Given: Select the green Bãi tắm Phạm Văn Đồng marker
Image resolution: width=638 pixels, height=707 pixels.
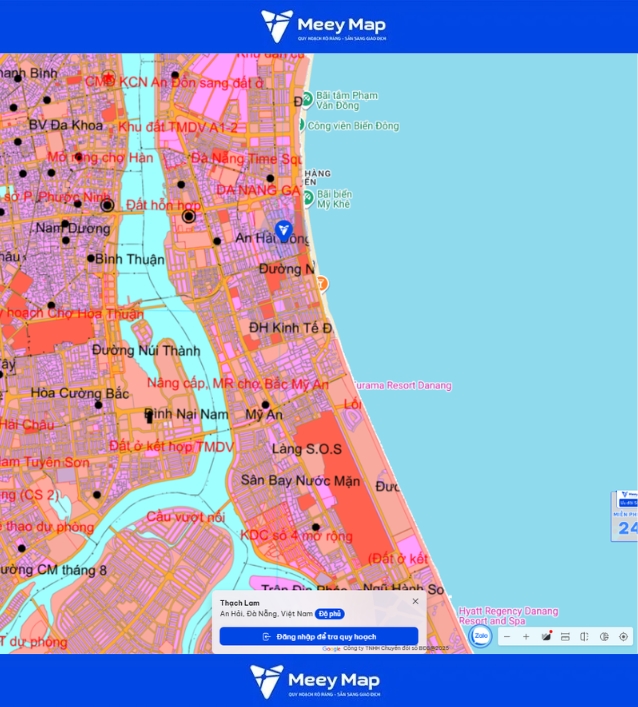Looking at the screenshot, I should pyautogui.click(x=308, y=99).
